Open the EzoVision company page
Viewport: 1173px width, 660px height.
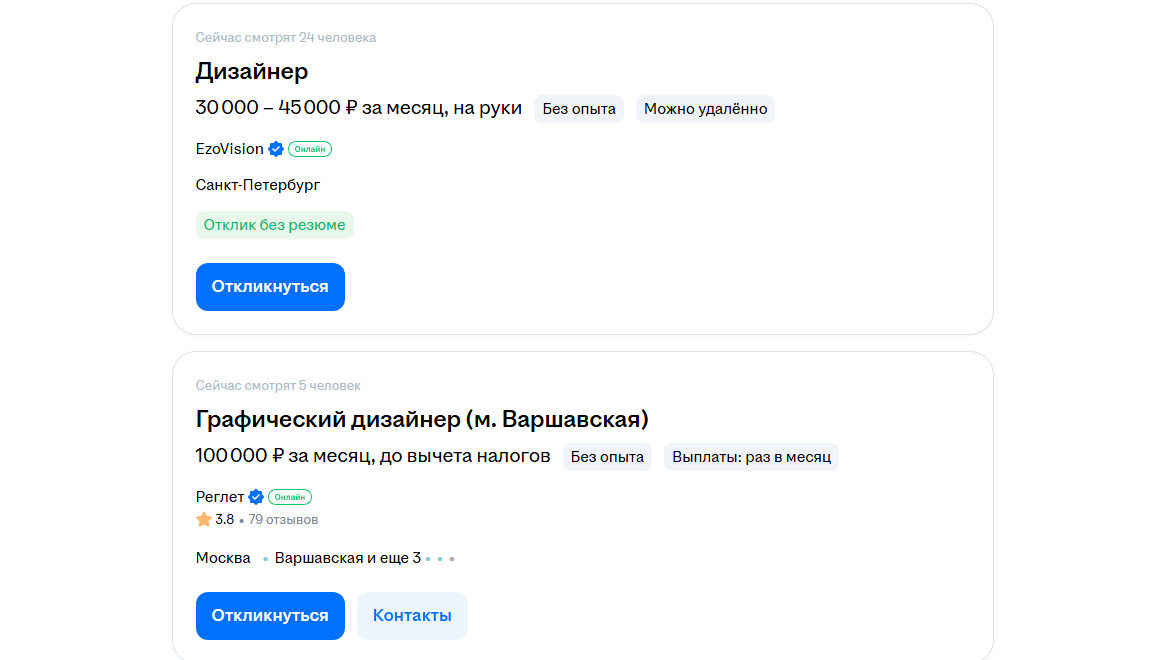coord(229,149)
